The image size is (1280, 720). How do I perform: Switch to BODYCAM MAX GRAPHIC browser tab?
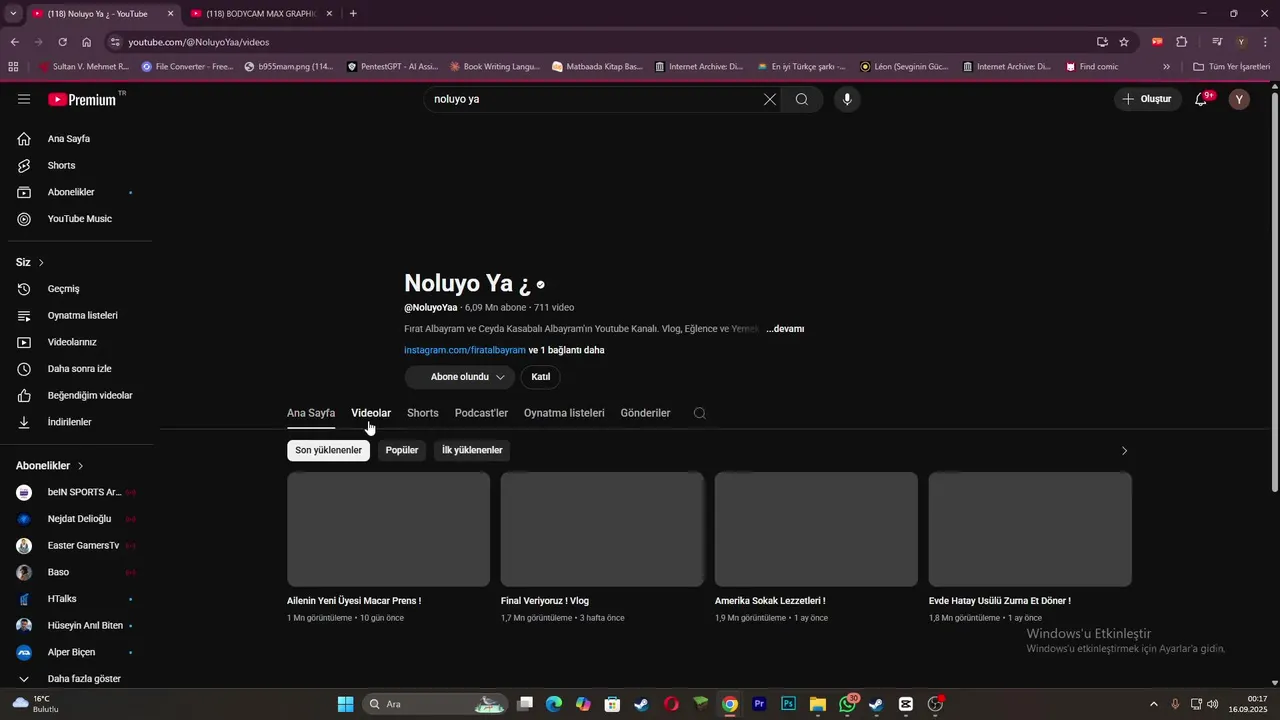[261, 14]
